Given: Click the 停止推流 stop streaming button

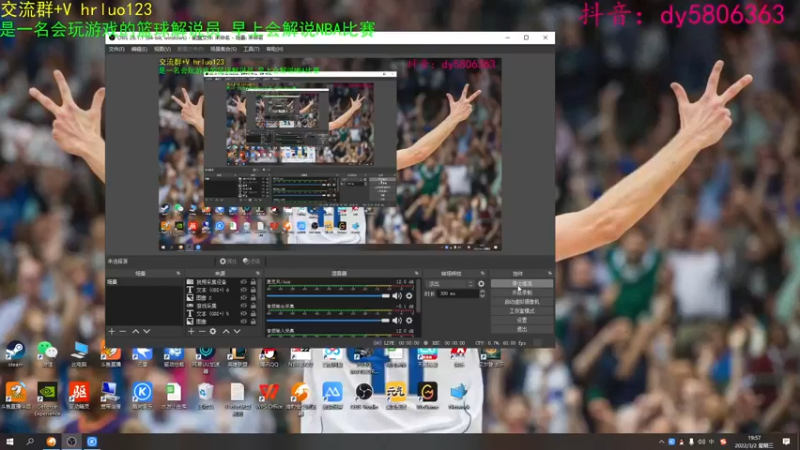Looking at the screenshot, I should [521, 284].
